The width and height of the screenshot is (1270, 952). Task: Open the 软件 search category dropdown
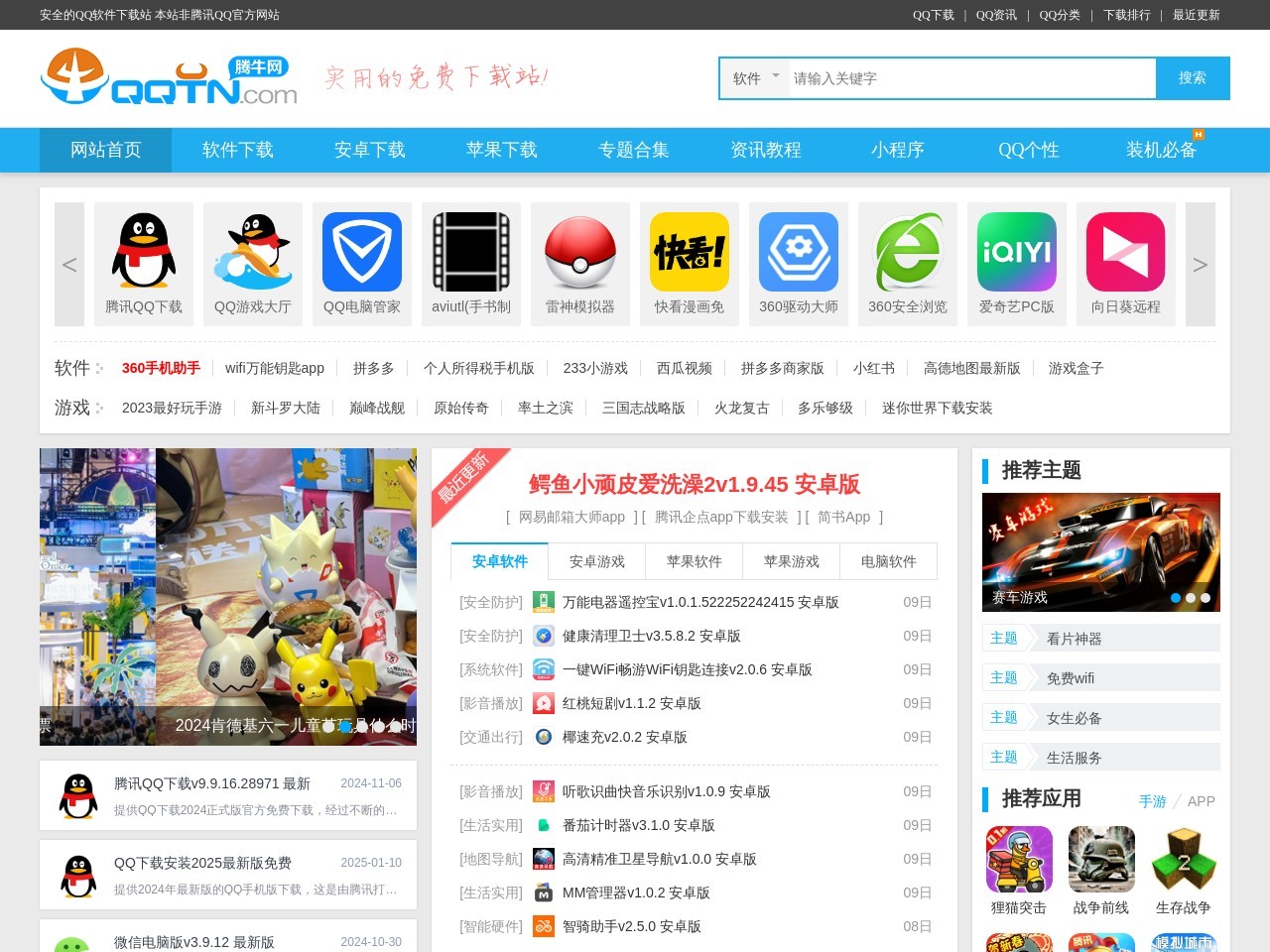[756, 78]
